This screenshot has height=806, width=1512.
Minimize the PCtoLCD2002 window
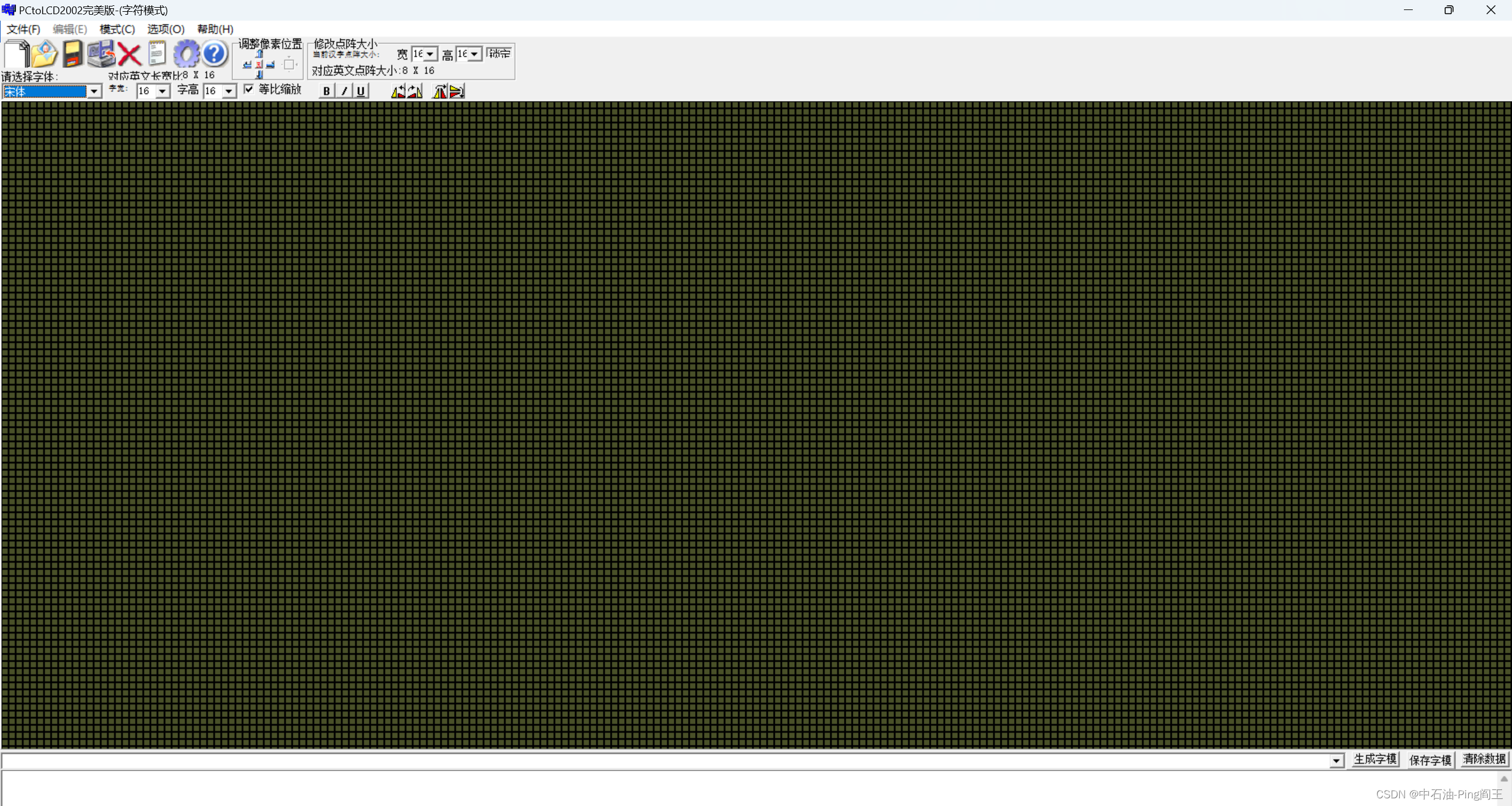pyautogui.click(x=1409, y=10)
